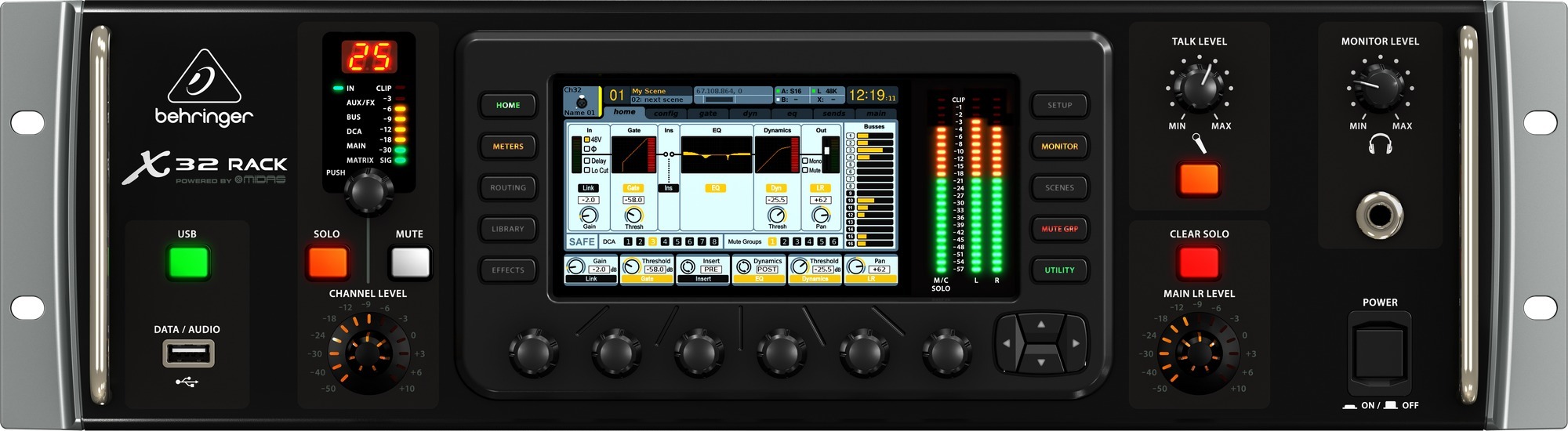
Task: Select DCA group 3 on screen
Action: click(652, 242)
